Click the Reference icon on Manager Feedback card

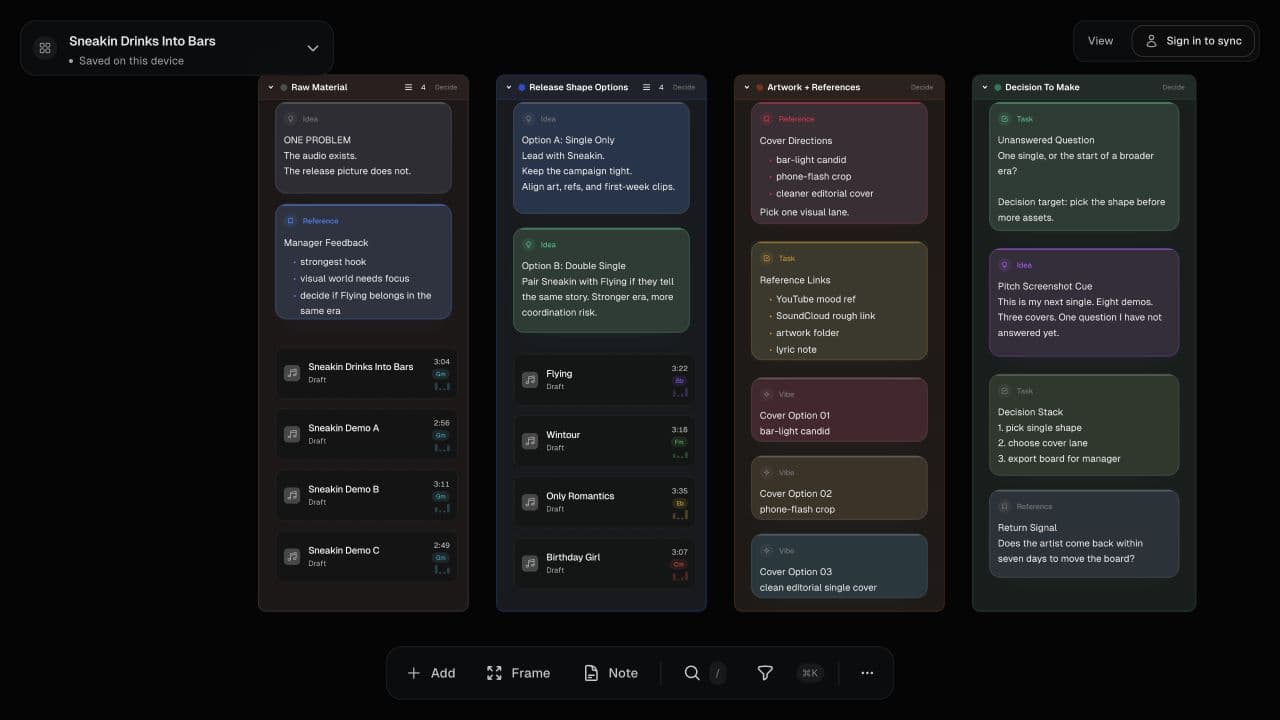tap(291, 220)
